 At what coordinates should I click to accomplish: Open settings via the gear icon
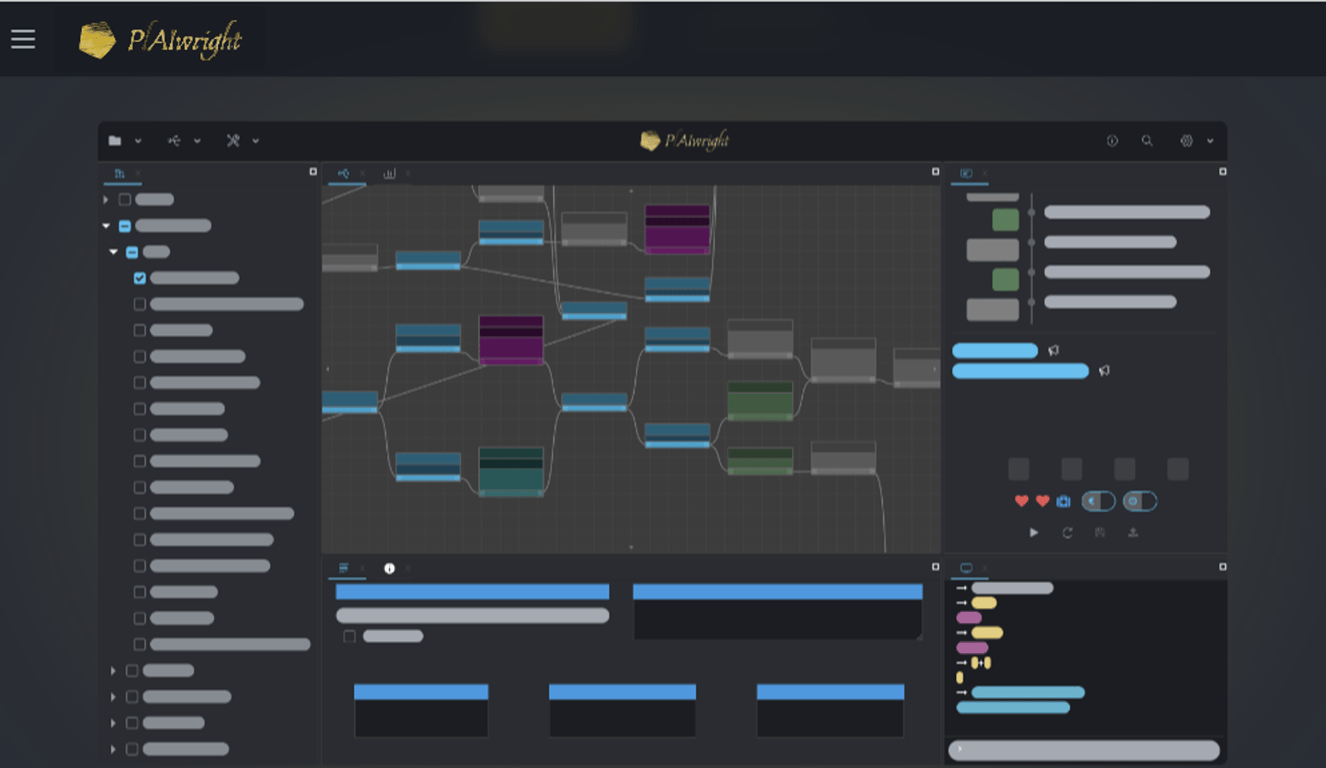(x=1186, y=141)
